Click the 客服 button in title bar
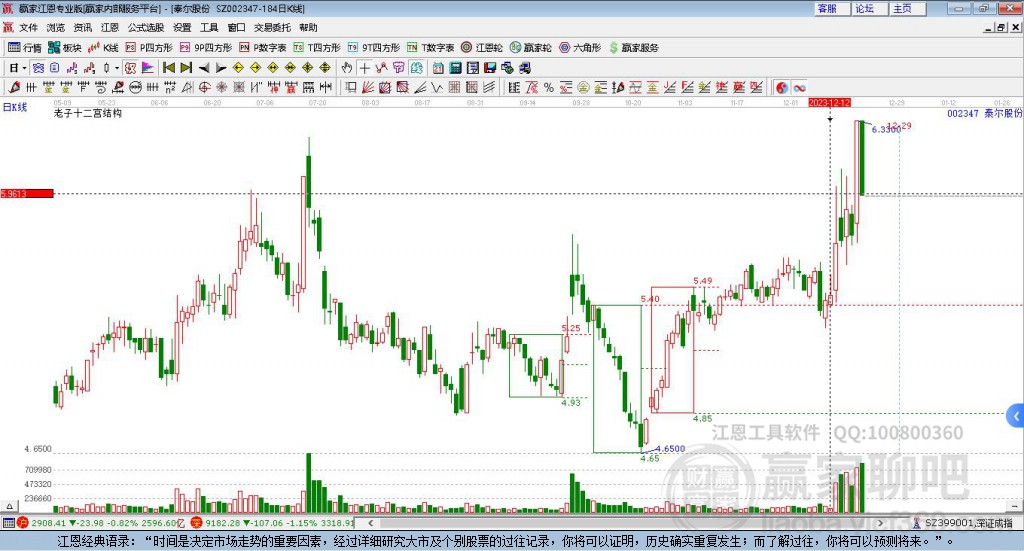Screen dimensions: 1024x551 (827, 8)
